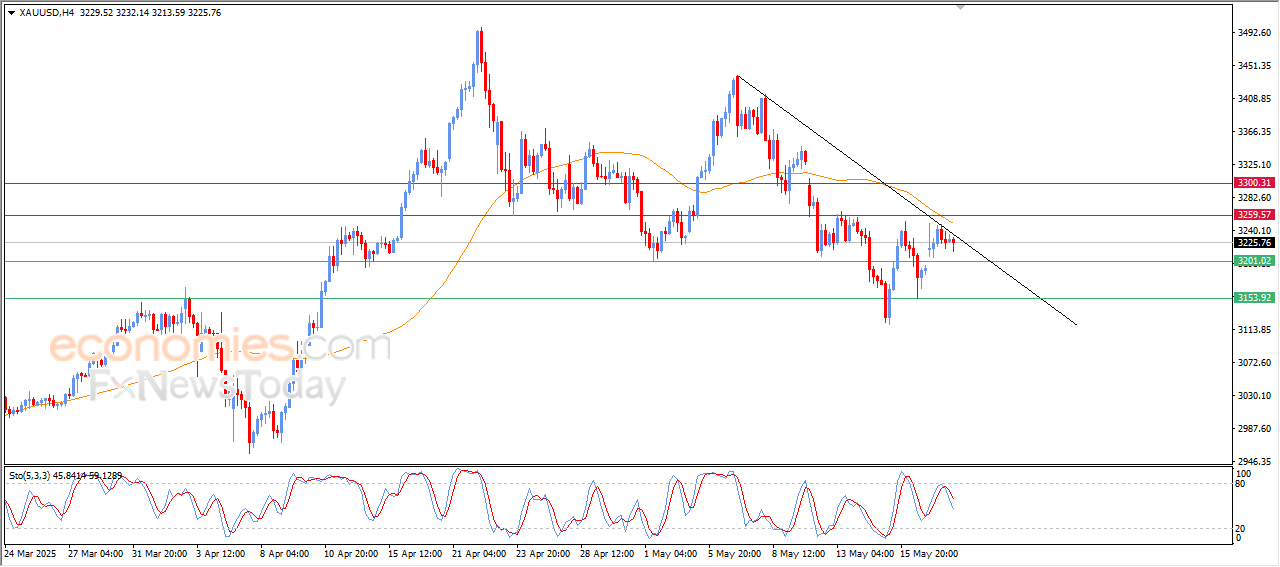Screen dimensions: 1280x567
Task: Select the green 3201.02 price tag
Action: tap(1253, 261)
